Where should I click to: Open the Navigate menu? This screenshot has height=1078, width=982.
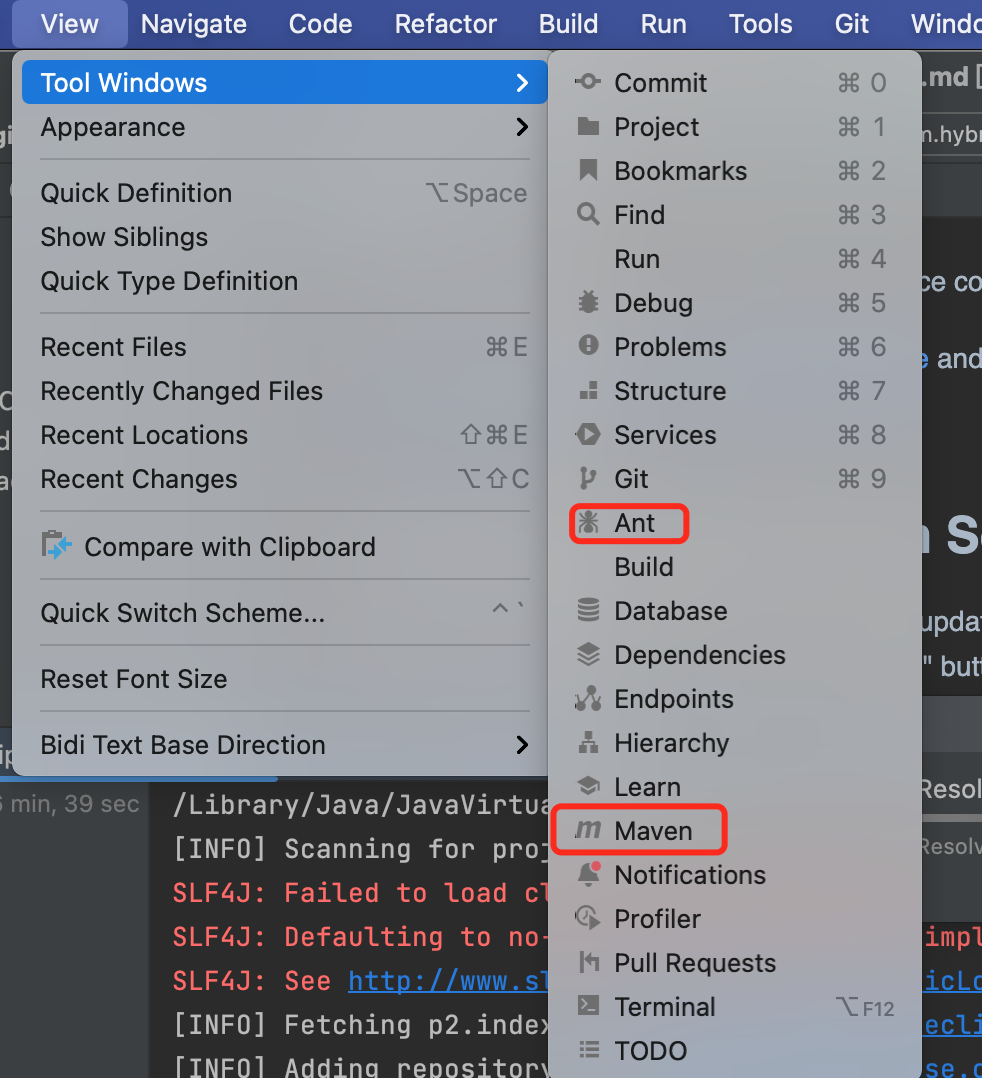click(194, 24)
